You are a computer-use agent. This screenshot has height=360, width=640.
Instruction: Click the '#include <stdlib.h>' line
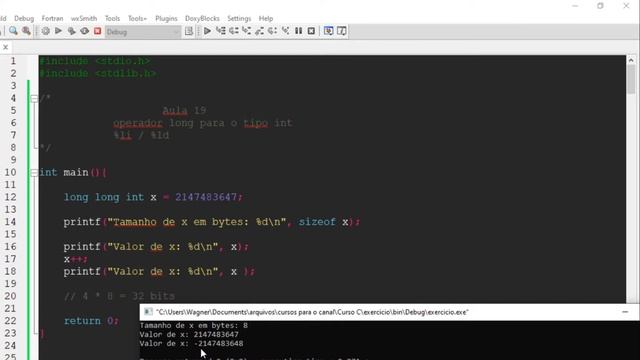click(98, 73)
